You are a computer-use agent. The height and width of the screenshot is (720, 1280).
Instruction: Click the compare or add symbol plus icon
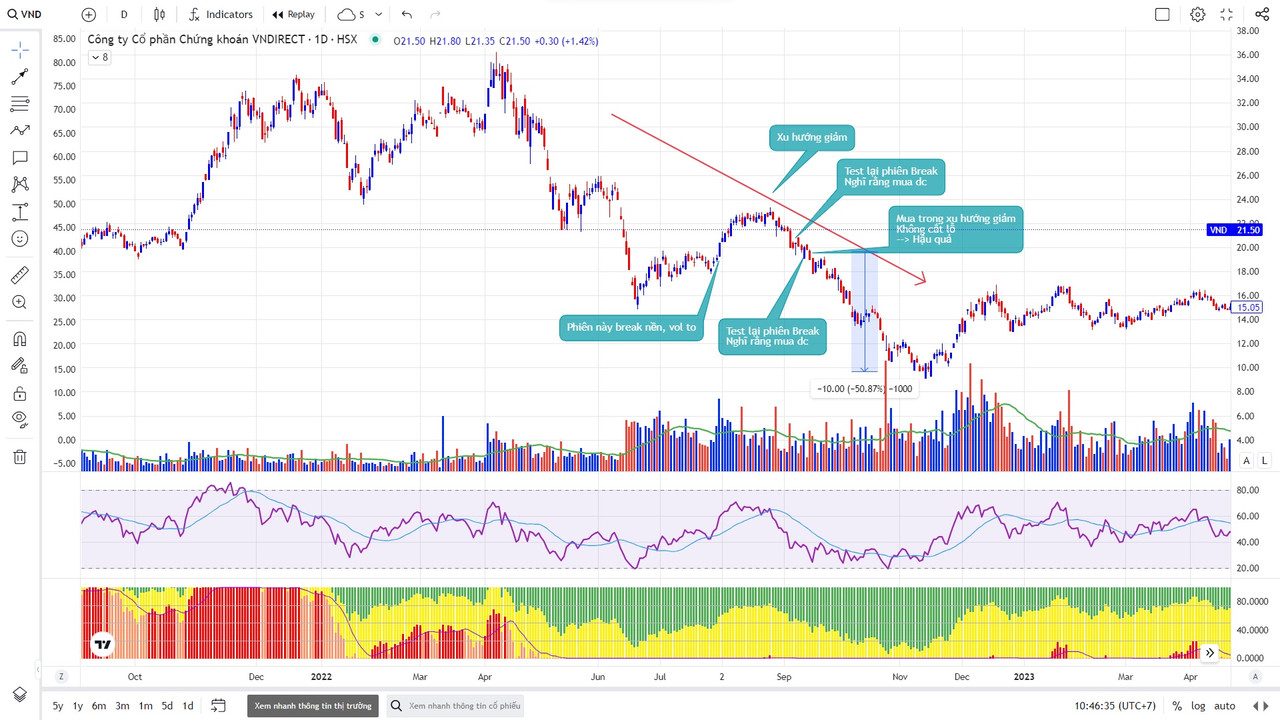pos(89,15)
